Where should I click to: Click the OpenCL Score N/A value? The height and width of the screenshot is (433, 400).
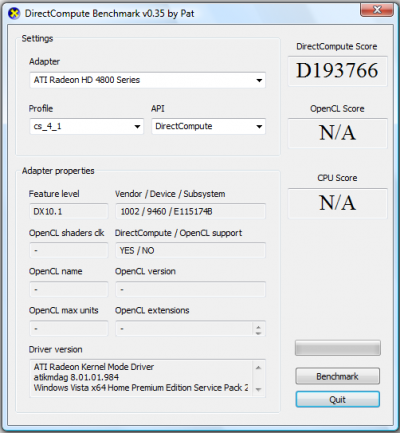point(337,133)
